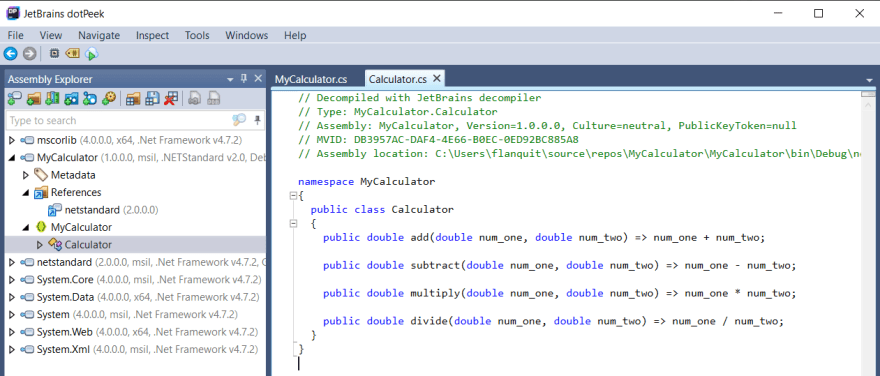Image resolution: width=880 pixels, height=376 pixels.
Task: Switch to the MyCalculator.cs tab
Action: click(310, 79)
